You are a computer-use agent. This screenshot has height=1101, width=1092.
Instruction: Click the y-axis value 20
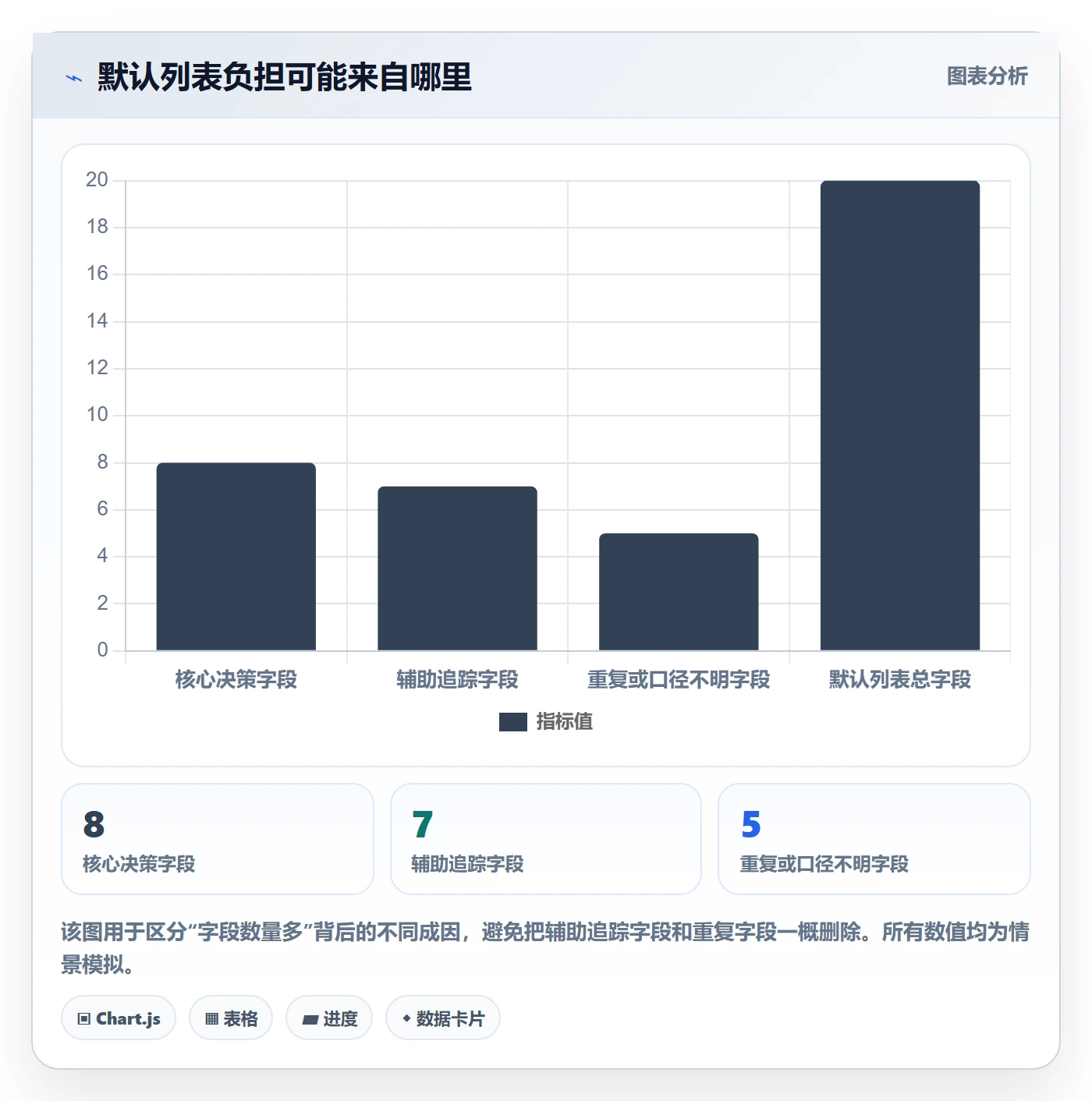click(x=97, y=180)
